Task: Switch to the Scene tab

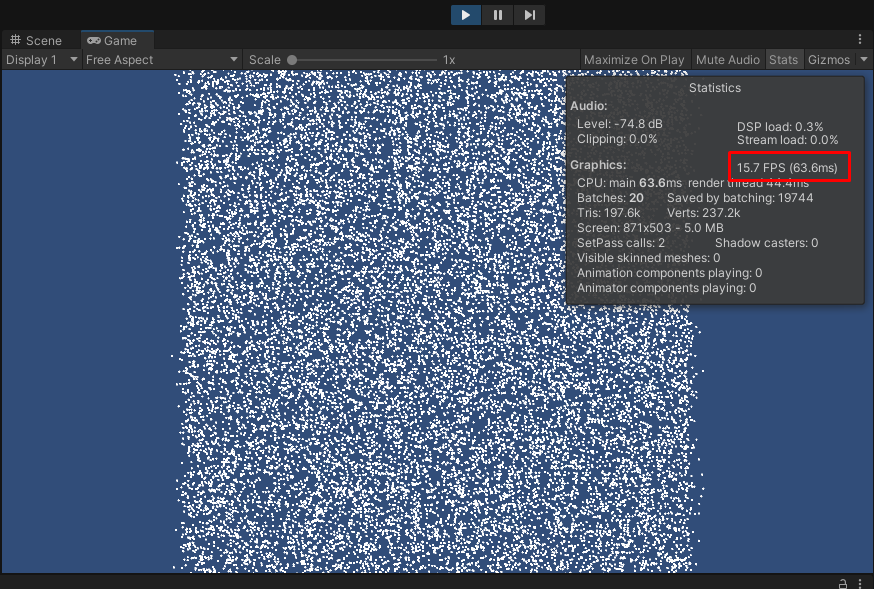Action: [x=35, y=41]
